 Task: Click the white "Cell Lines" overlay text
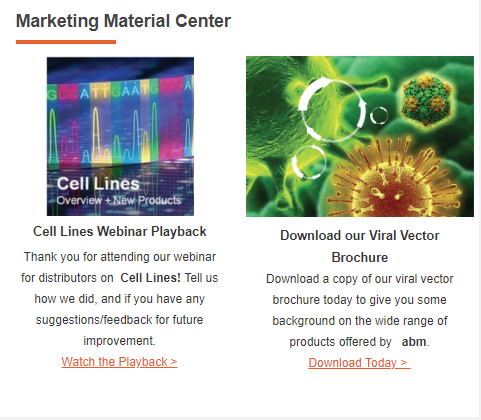(98, 184)
